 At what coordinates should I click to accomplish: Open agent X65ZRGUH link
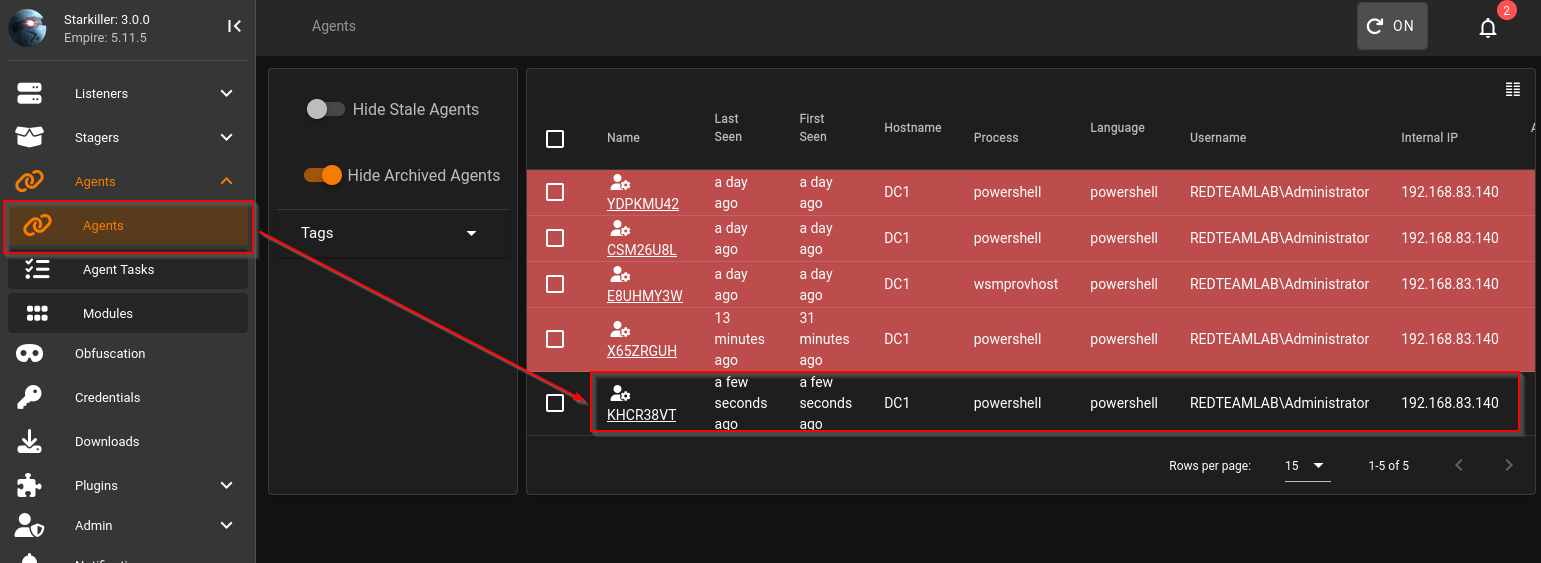[642, 350]
